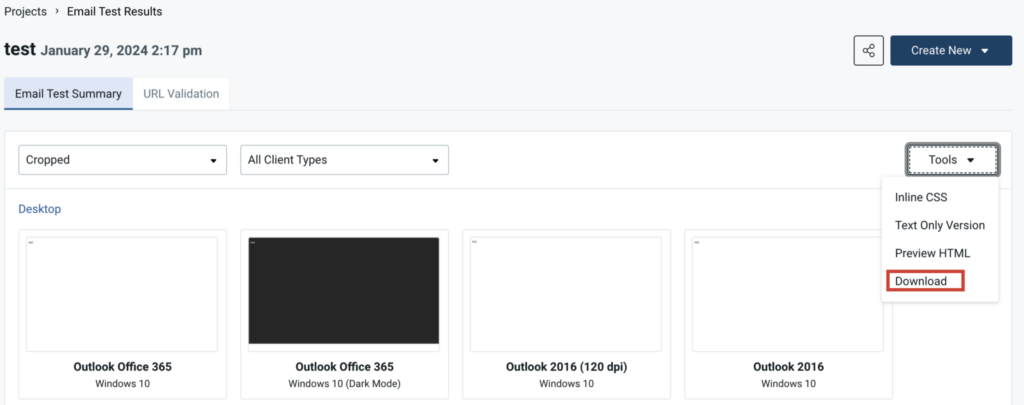
Task: Click the Windows 10 (Dark Mode) label
Action: [x=344, y=384]
